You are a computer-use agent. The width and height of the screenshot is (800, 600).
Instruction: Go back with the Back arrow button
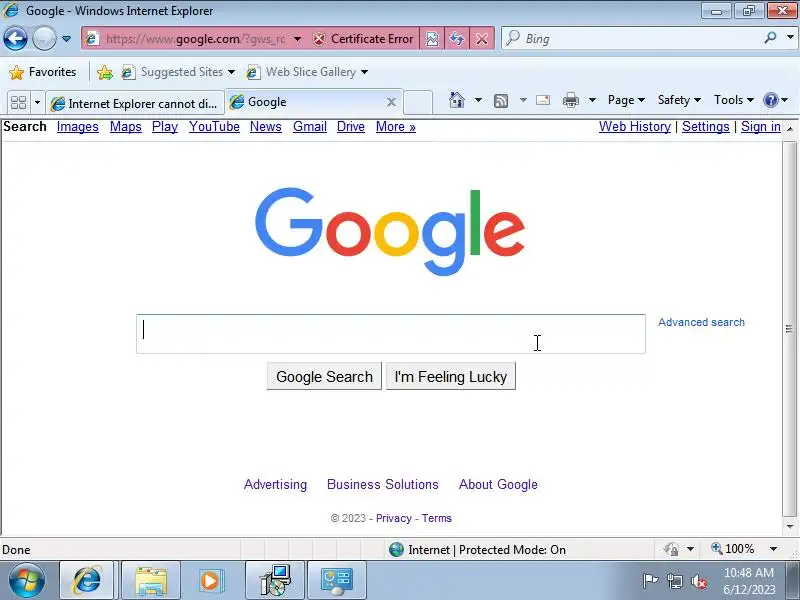click(x=15, y=38)
